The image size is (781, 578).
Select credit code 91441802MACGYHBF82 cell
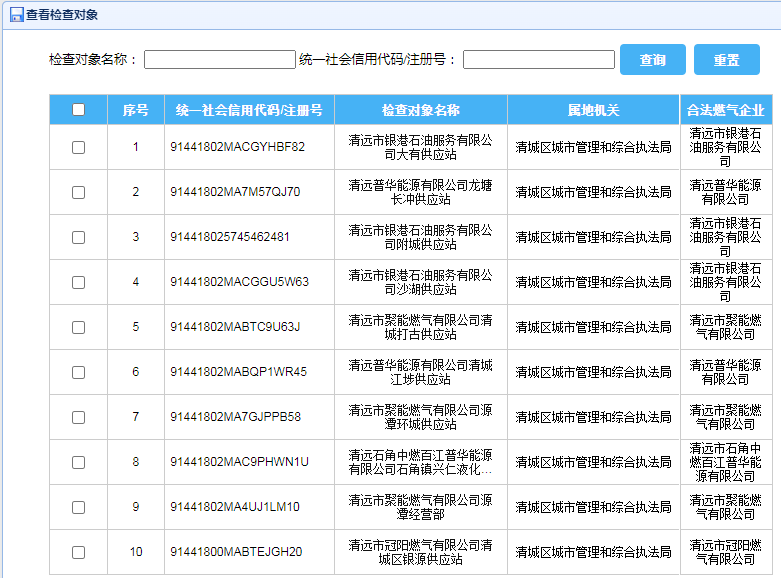point(237,147)
